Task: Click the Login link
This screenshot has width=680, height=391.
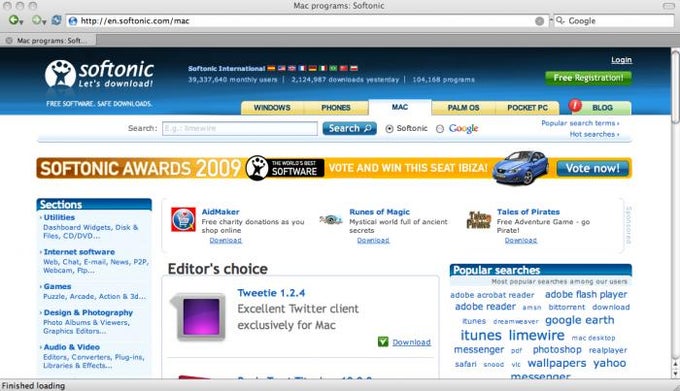Action: pyautogui.click(x=621, y=60)
